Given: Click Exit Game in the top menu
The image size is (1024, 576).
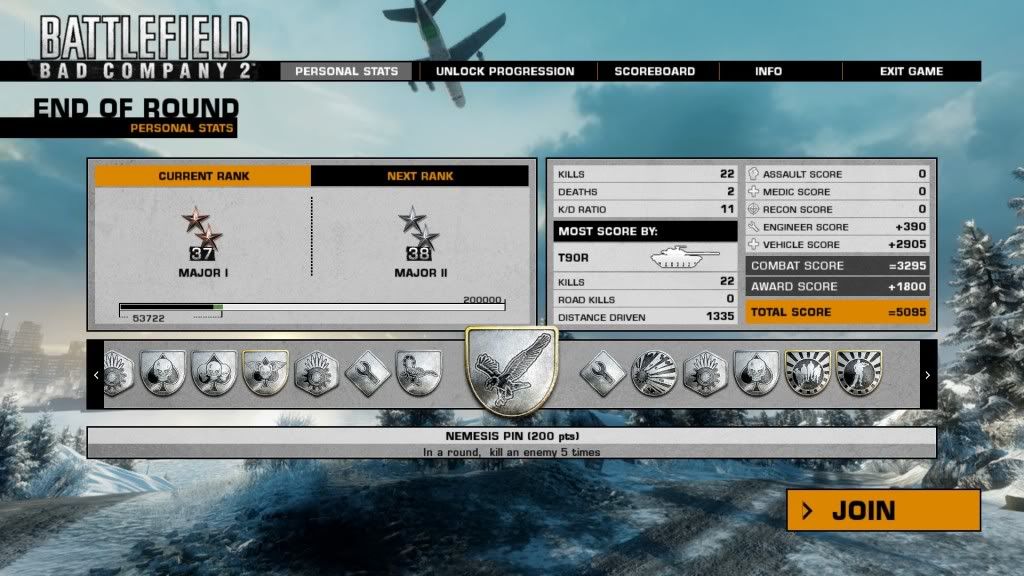Looking at the screenshot, I should (x=911, y=71).
